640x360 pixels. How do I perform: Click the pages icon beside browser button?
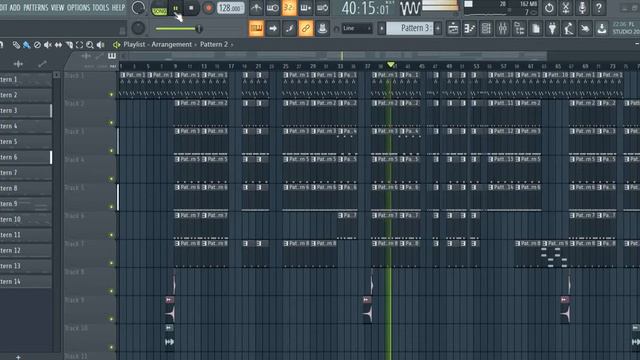(x=536, y=28)
